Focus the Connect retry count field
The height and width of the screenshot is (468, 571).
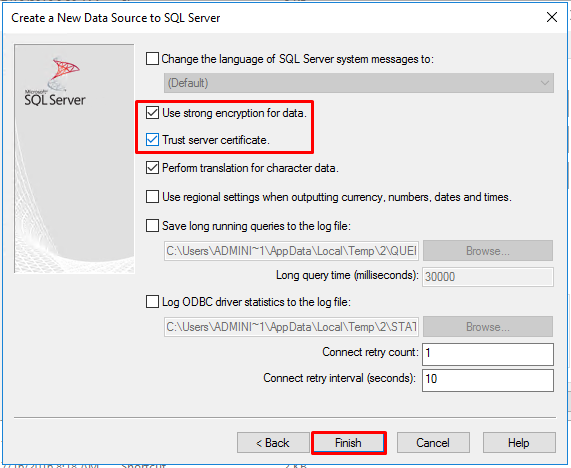point(488,354)
